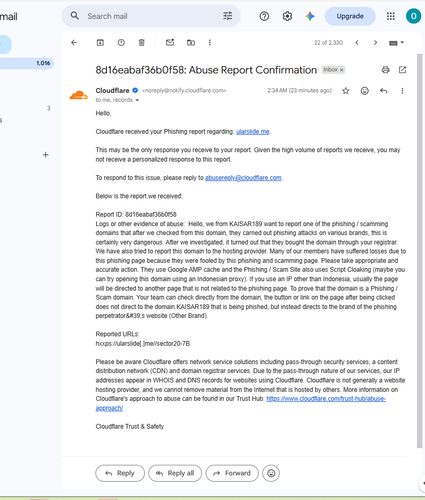
Task: Report this email as spam
Action: pyautogui.click(x=121, y=43)
